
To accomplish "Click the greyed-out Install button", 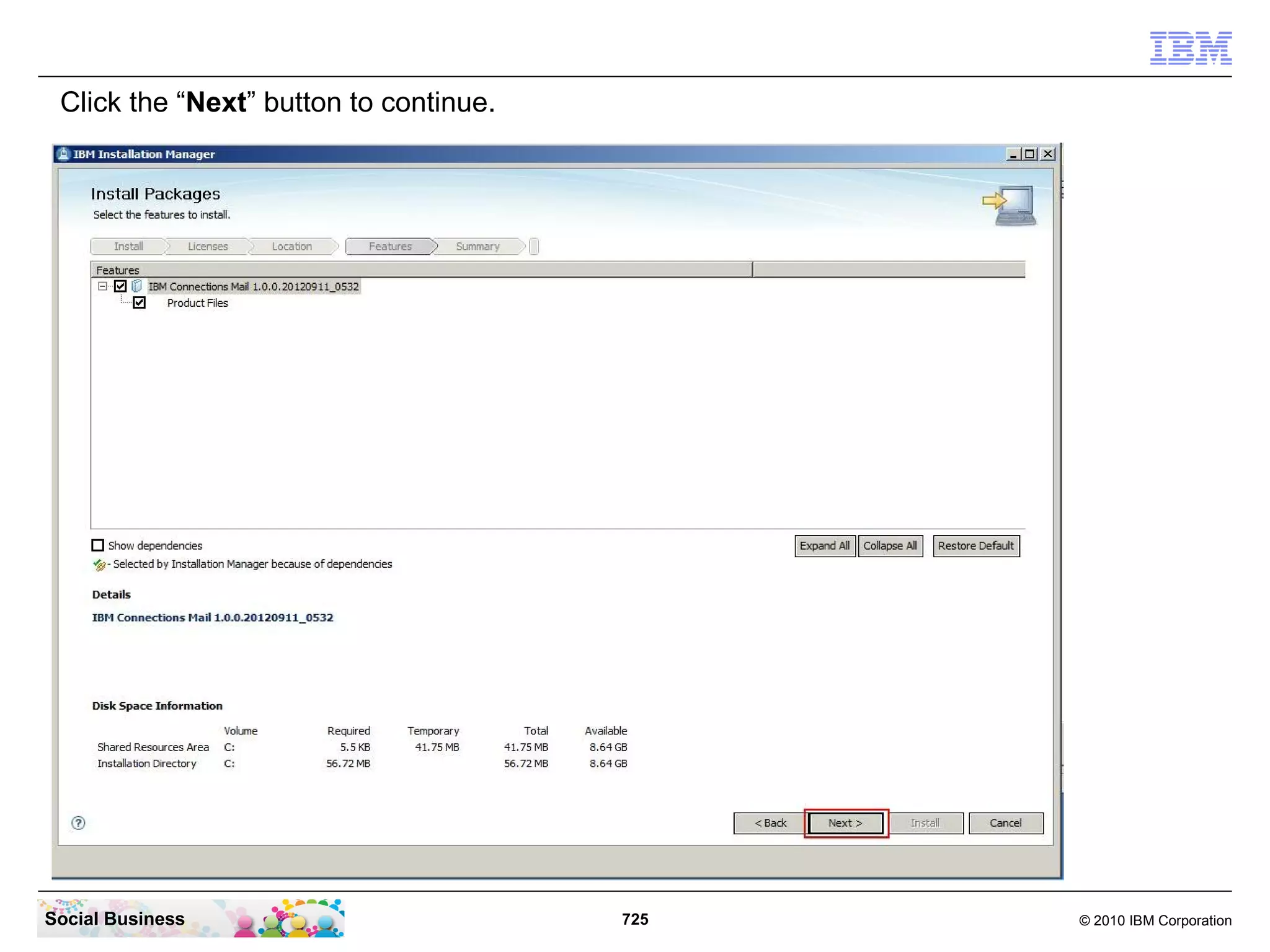I will coord(925,823).
